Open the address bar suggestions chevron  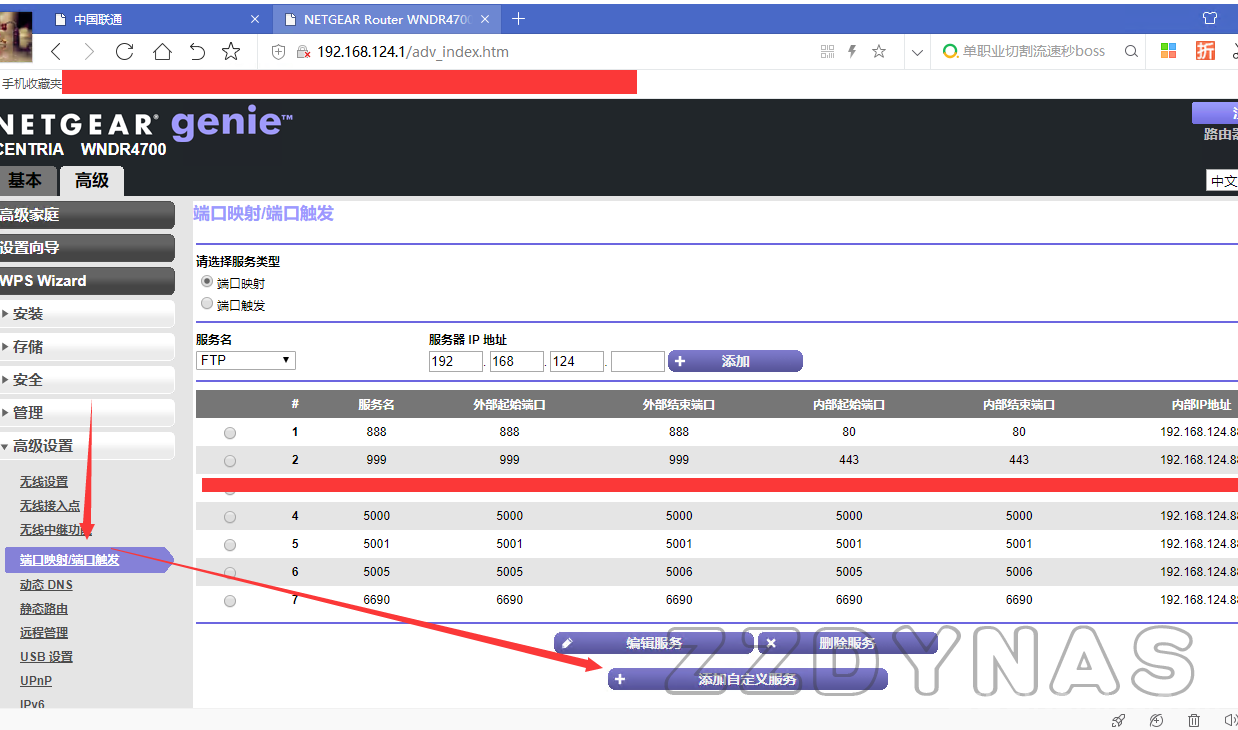[917, 52]
